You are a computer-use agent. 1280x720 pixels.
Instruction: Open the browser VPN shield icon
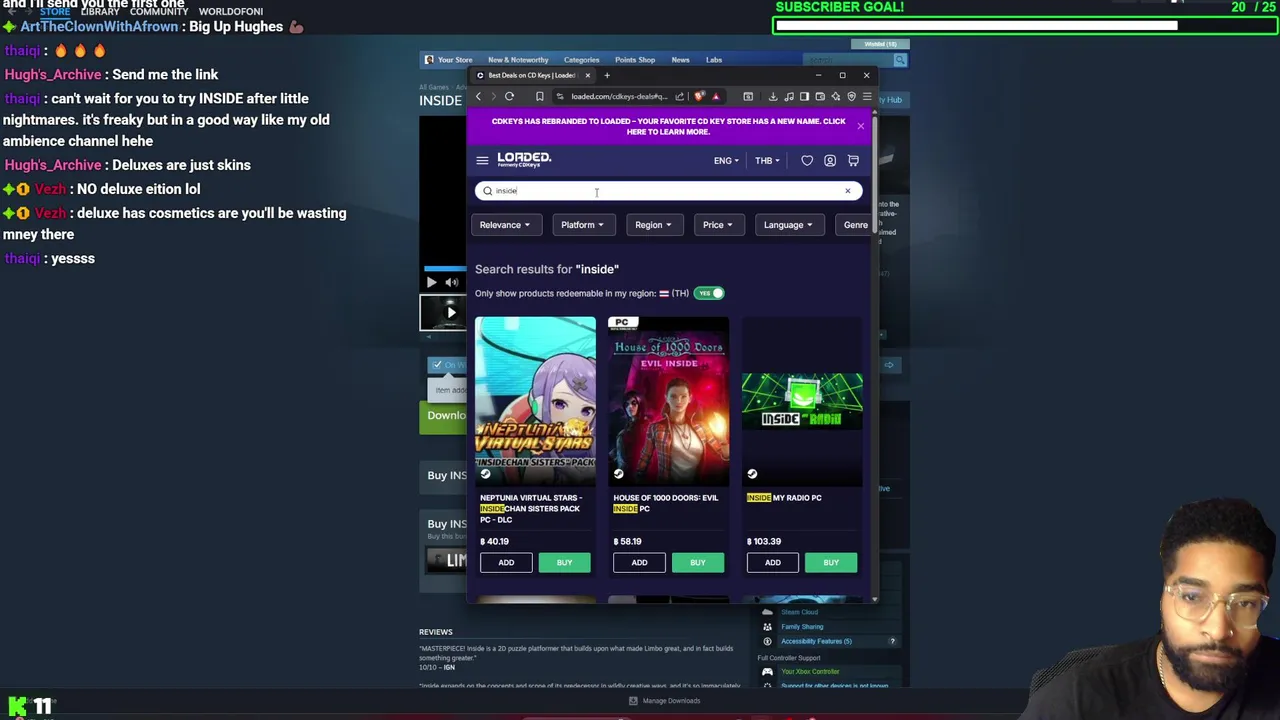click(851, 97)
